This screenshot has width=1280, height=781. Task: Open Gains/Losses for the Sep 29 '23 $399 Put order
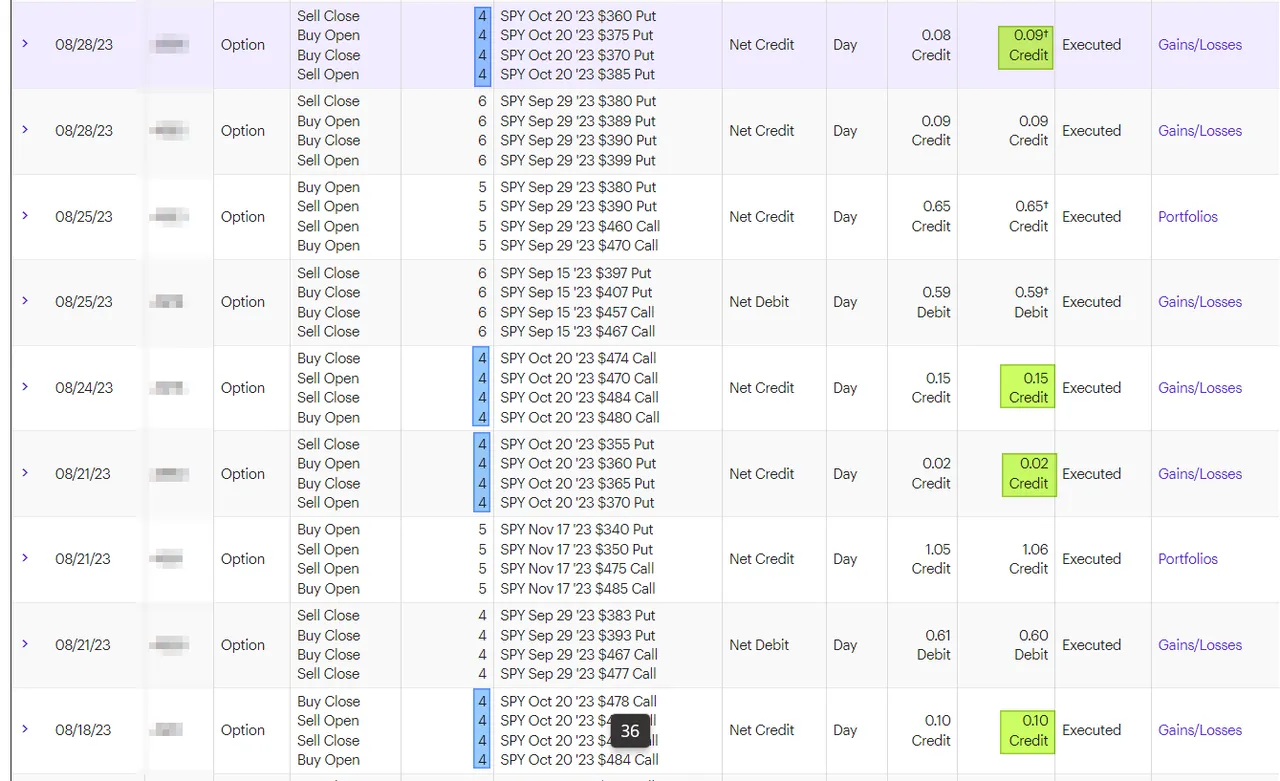(x=1200, y=131)
